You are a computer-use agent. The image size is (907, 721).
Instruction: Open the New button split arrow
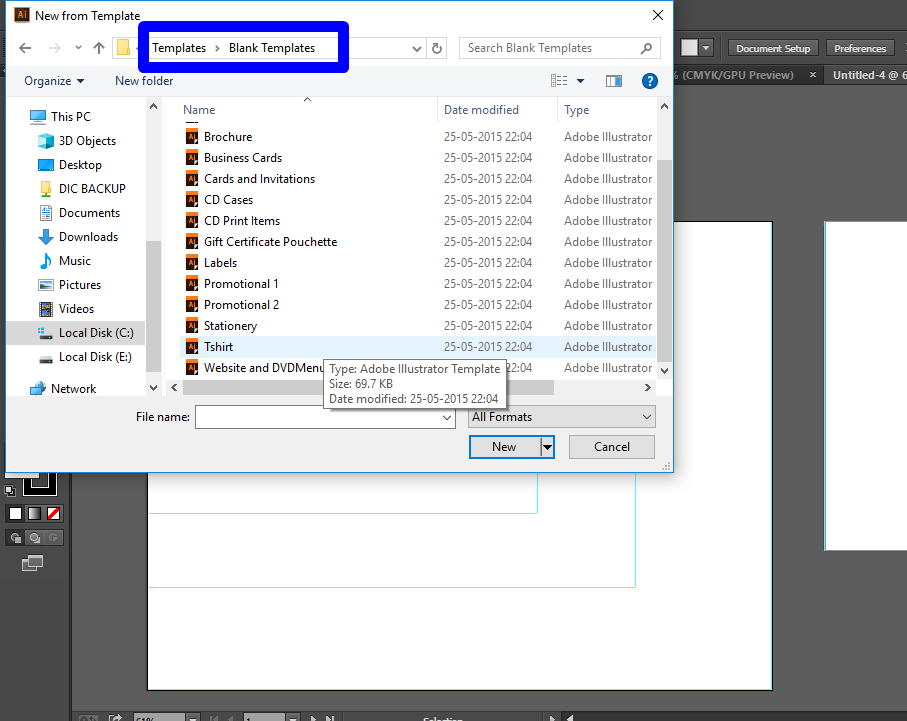[x=547, y=447]
